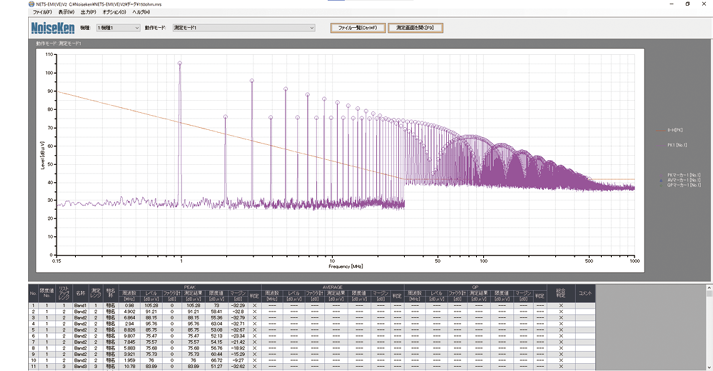Click the PEAK column group header
713x371 pixels.
point(190,287)
